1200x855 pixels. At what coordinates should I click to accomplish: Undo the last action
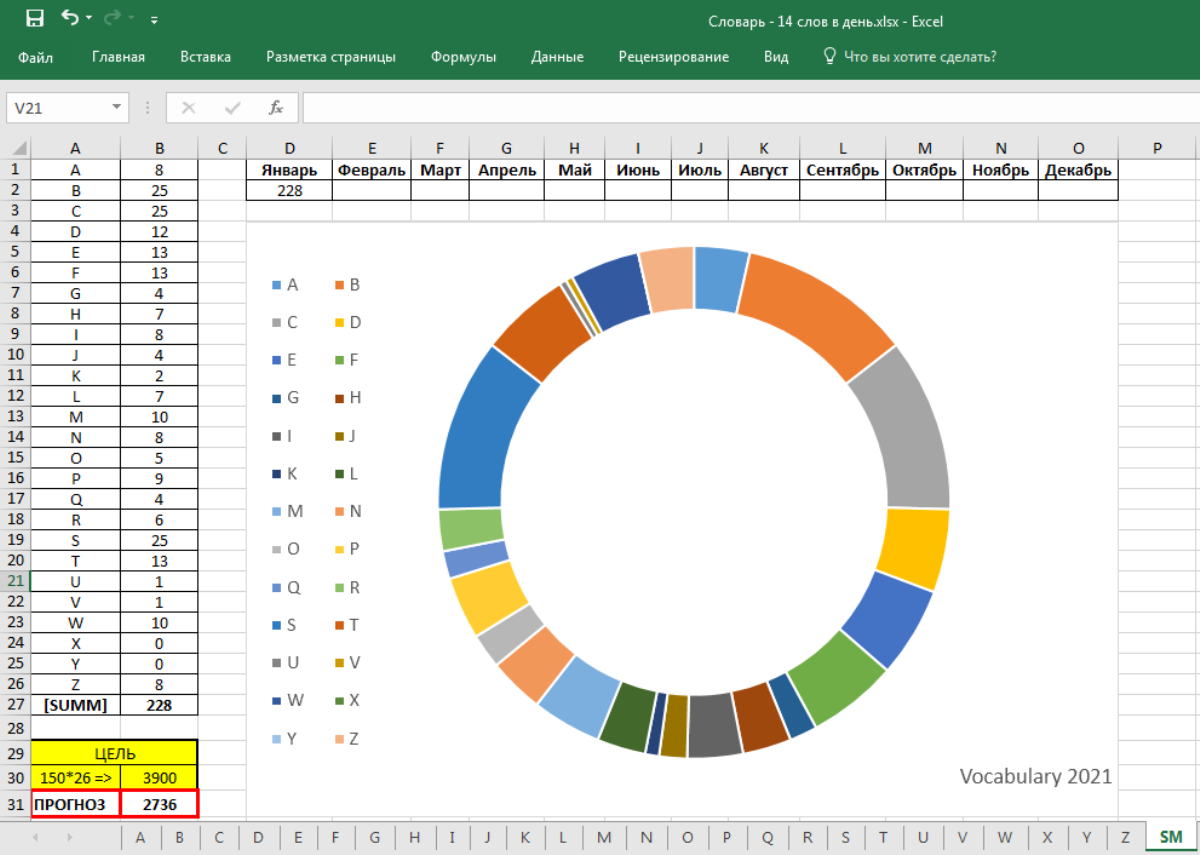click(x=69, y=18)
